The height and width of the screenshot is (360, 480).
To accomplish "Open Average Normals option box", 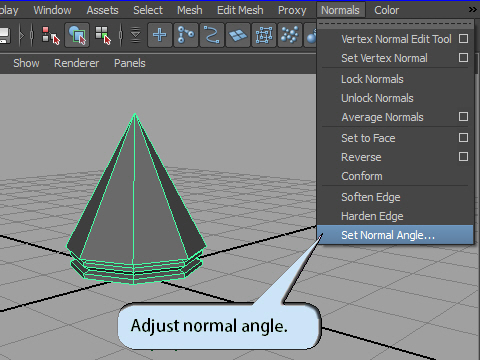I will (463, 117).
